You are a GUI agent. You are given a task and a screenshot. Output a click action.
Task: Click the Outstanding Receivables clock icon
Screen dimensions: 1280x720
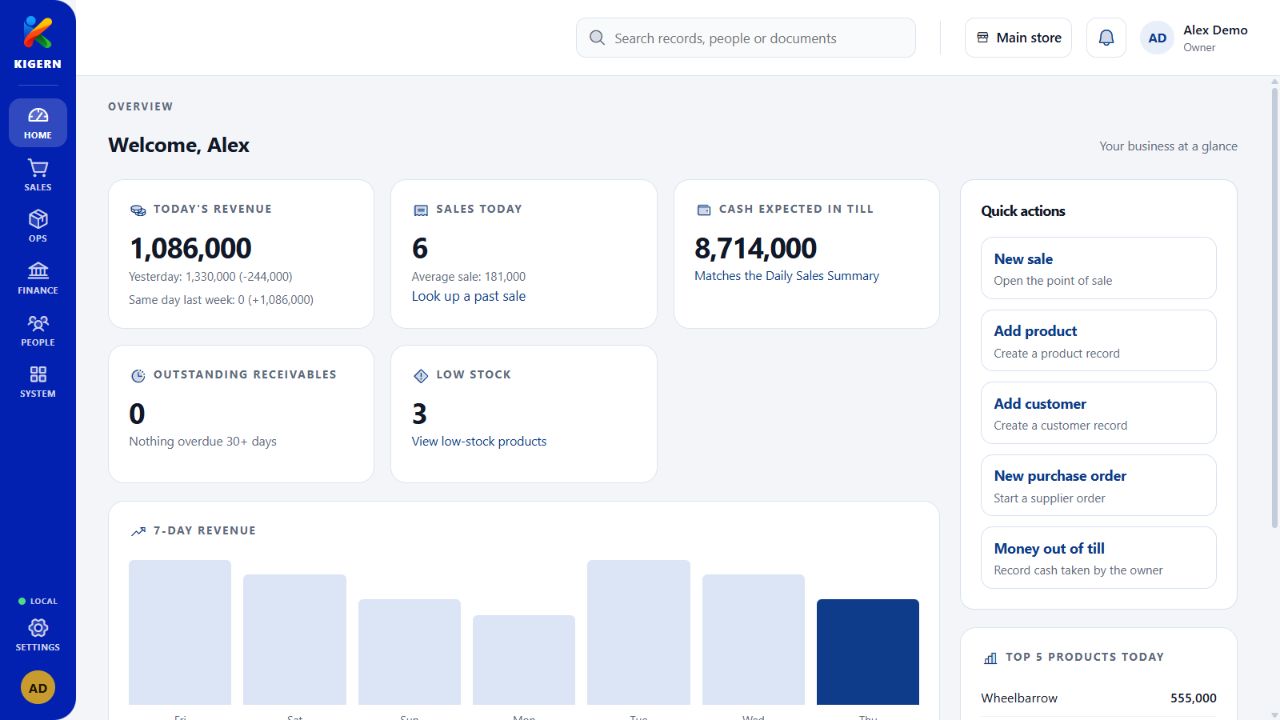(x=138, y=375)
